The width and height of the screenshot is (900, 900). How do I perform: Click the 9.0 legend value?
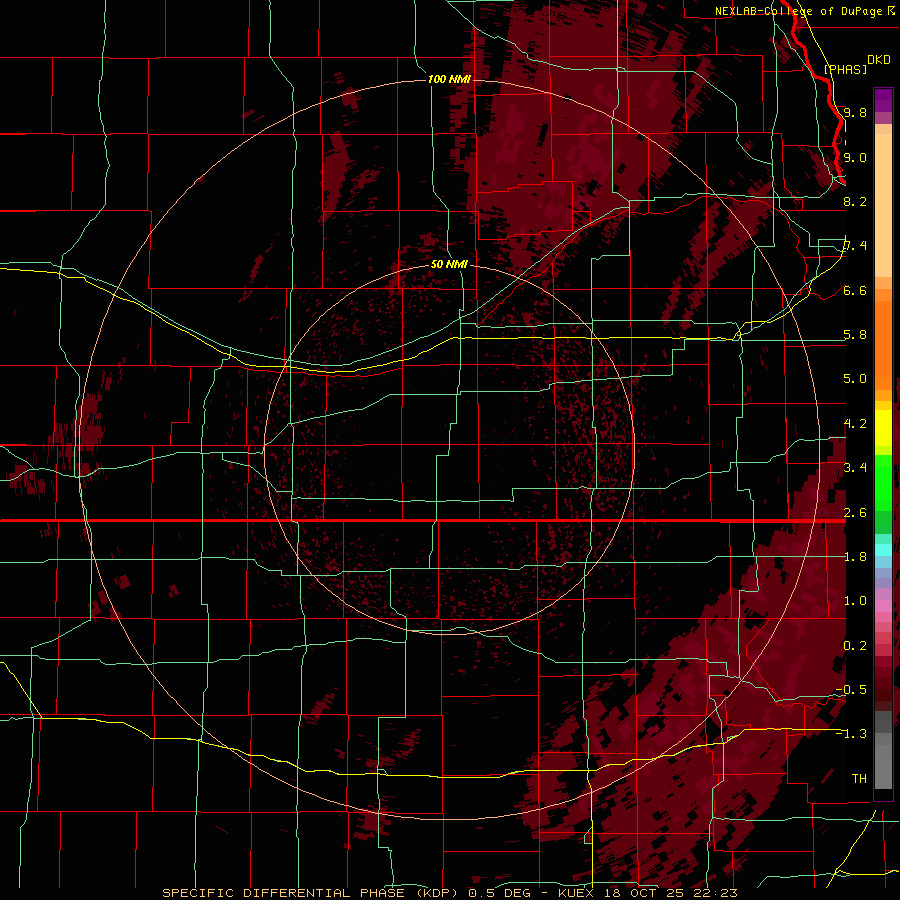[855, 157]
